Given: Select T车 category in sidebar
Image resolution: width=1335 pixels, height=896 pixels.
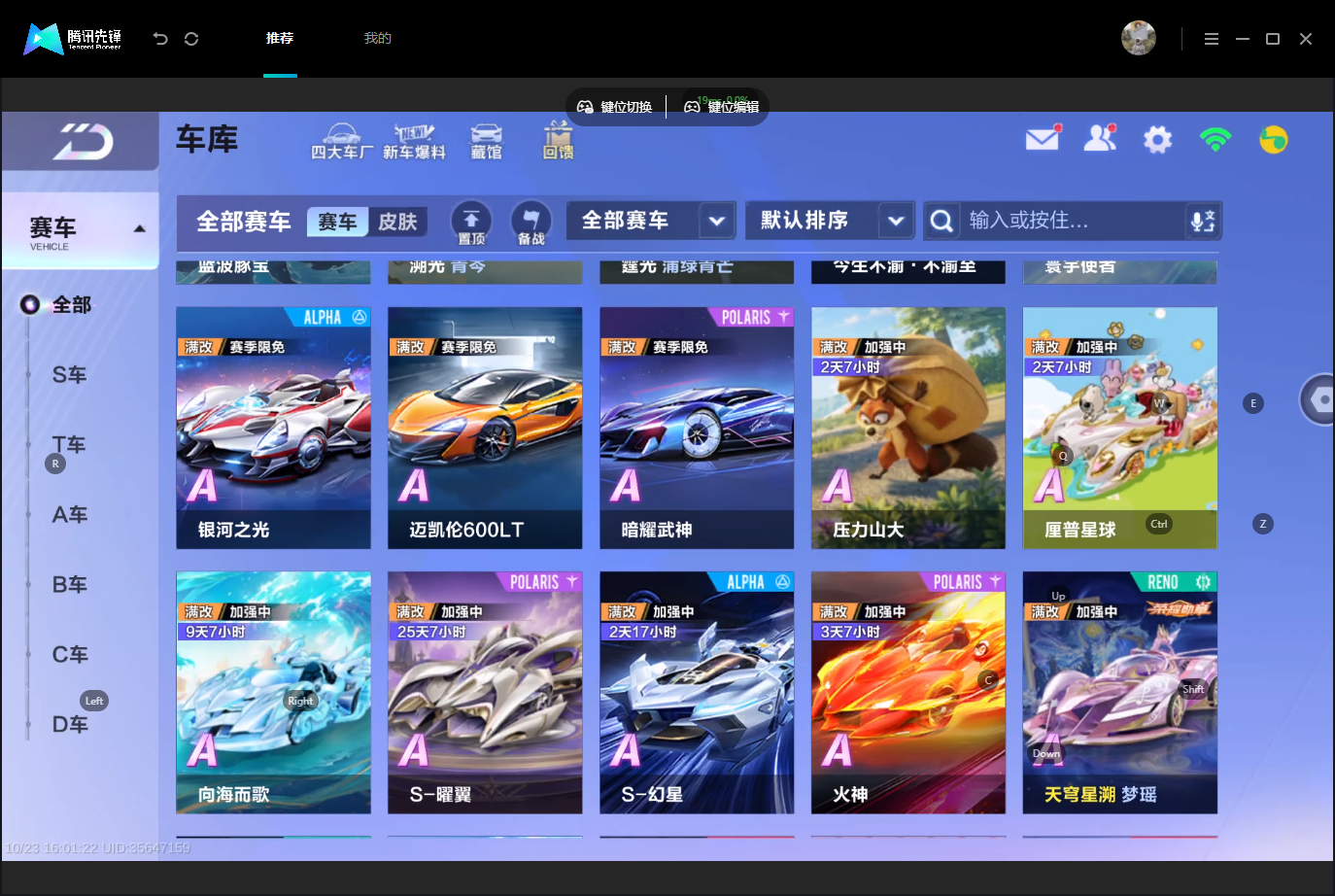Looking at the screenshot, I should 69,445.
